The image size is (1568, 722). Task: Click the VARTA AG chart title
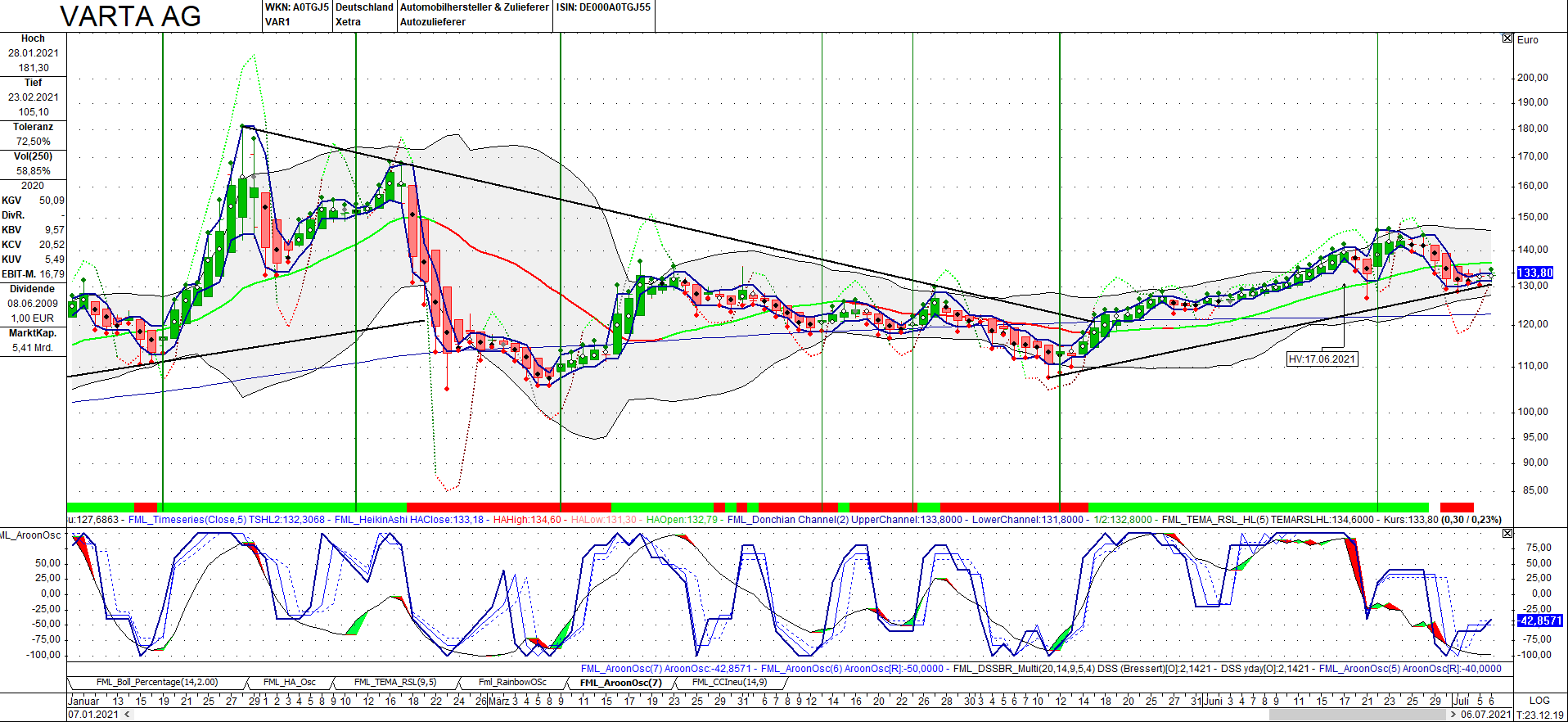[131, 16]
